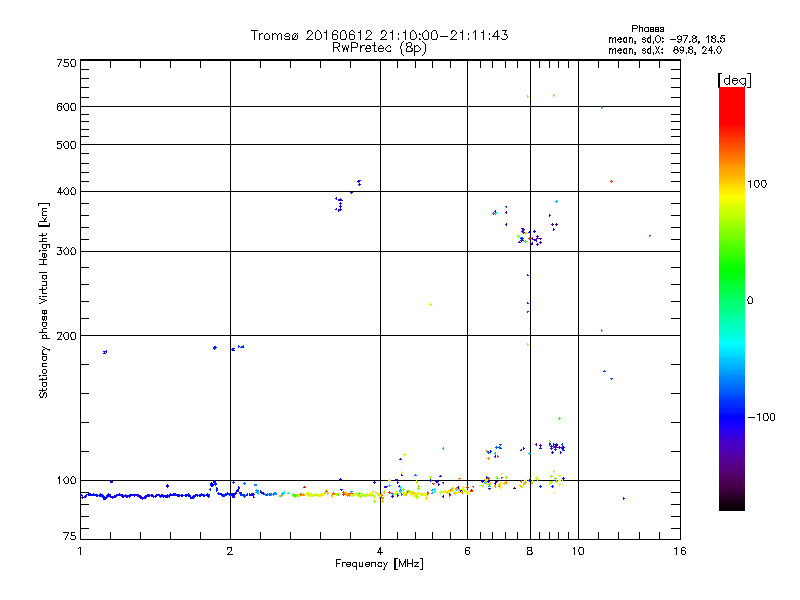This screenshot has width=800, height=600.
Task: Click the y-axis tick label '500'
Action: tap(66, 145)
